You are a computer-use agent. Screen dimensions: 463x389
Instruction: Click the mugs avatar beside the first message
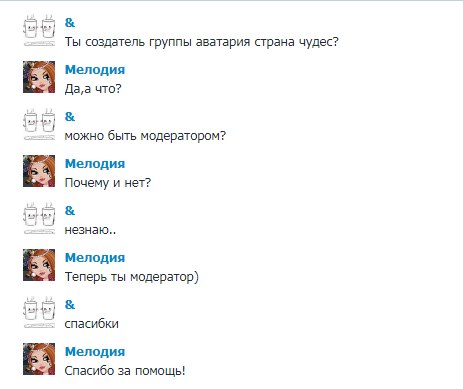click(x=39, y=30)
